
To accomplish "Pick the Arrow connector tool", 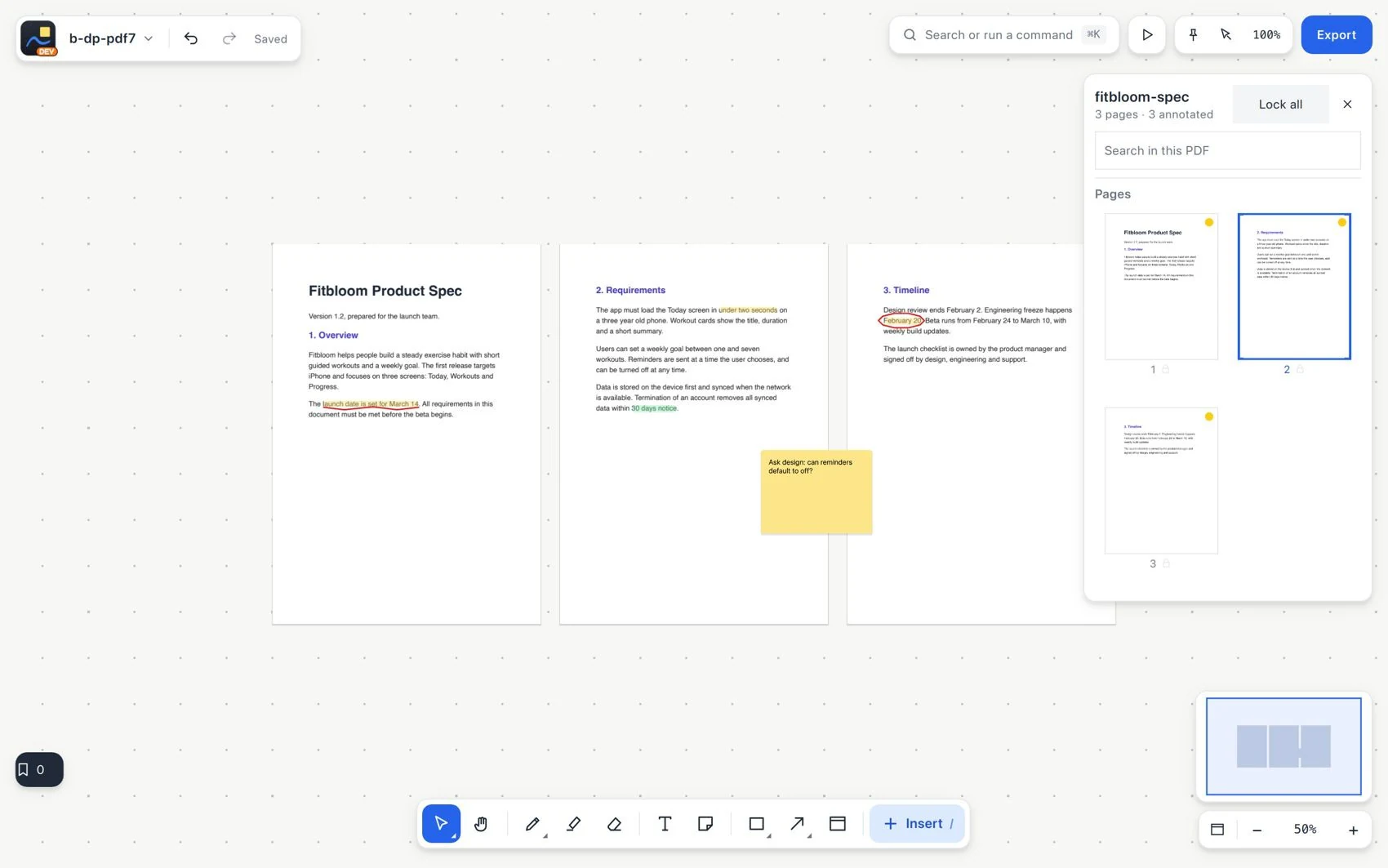I will pos(798,823).
